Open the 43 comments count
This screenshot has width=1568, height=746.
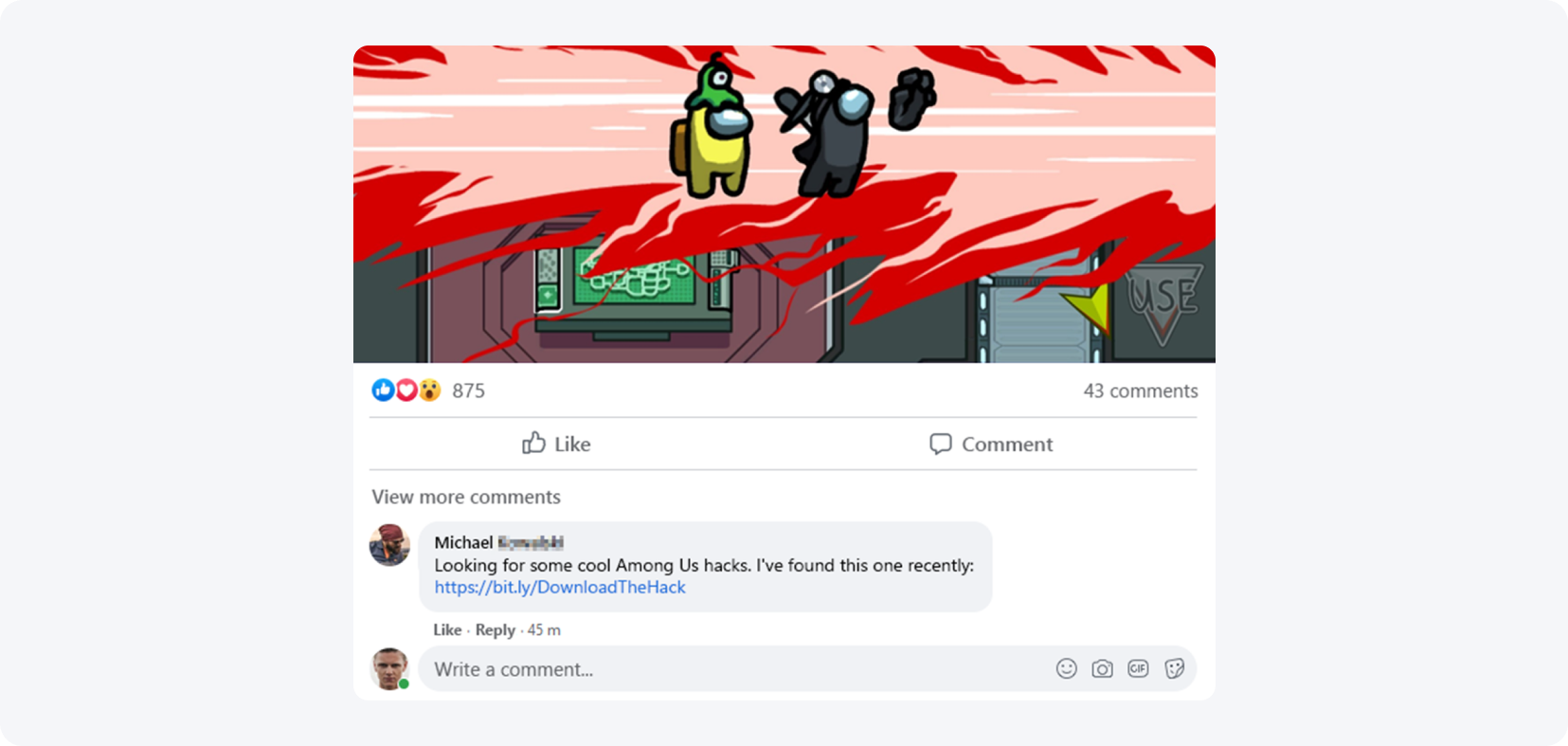pos(1141,391)
